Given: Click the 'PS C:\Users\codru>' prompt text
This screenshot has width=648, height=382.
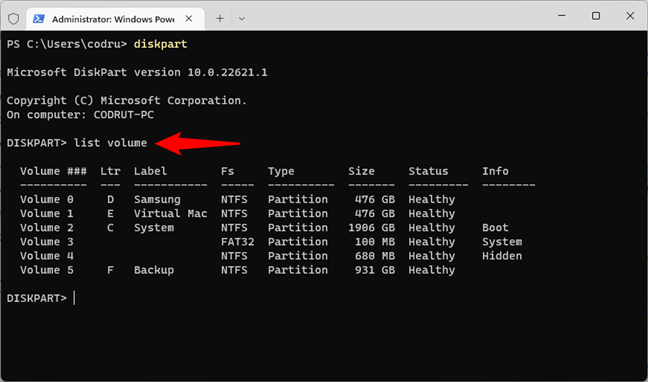Looking at the screenshot, I should click(67, 44).
